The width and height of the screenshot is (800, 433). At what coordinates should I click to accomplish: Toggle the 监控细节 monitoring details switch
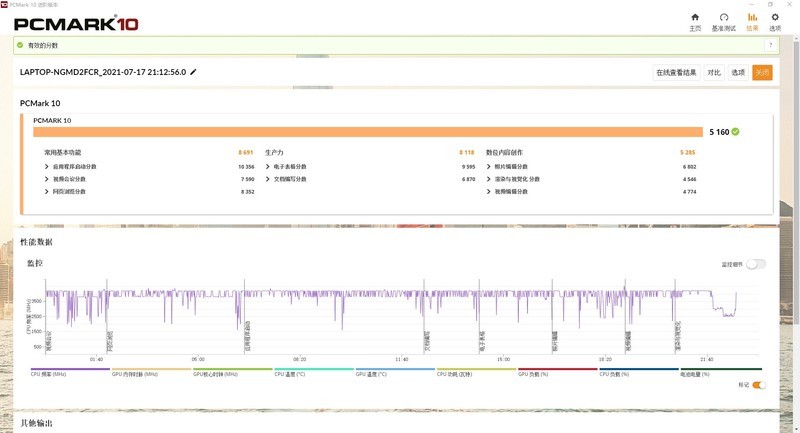(x=756, y=264)
